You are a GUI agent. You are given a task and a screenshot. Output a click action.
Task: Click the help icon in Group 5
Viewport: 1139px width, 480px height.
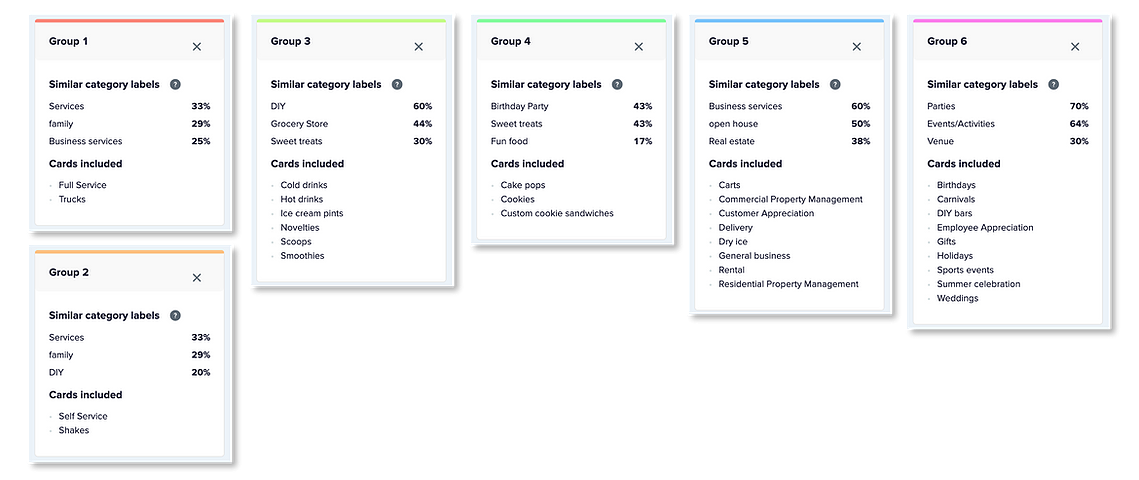[x=835, y=84]
